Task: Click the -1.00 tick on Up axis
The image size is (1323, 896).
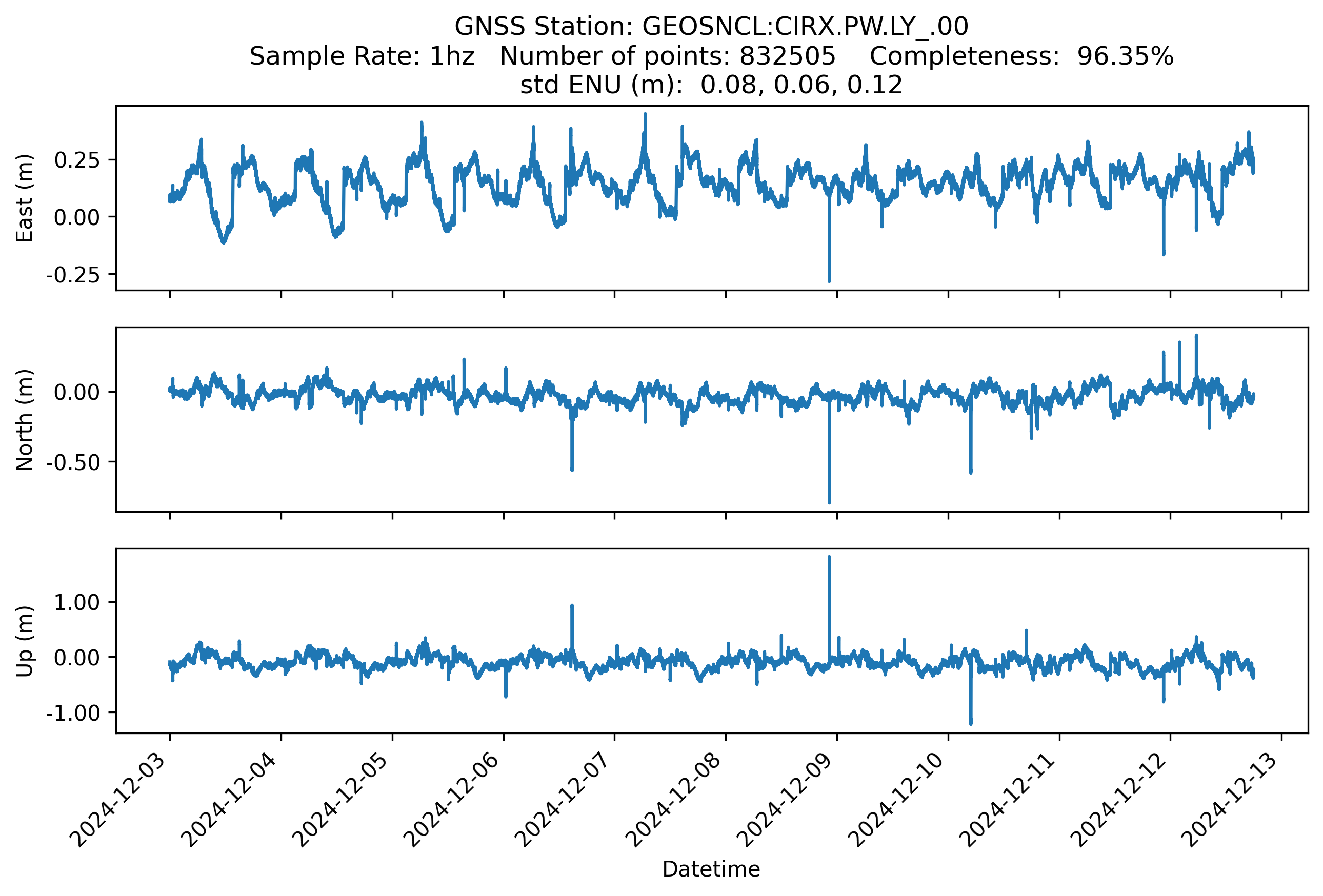Action: click(x=73, y=713)
